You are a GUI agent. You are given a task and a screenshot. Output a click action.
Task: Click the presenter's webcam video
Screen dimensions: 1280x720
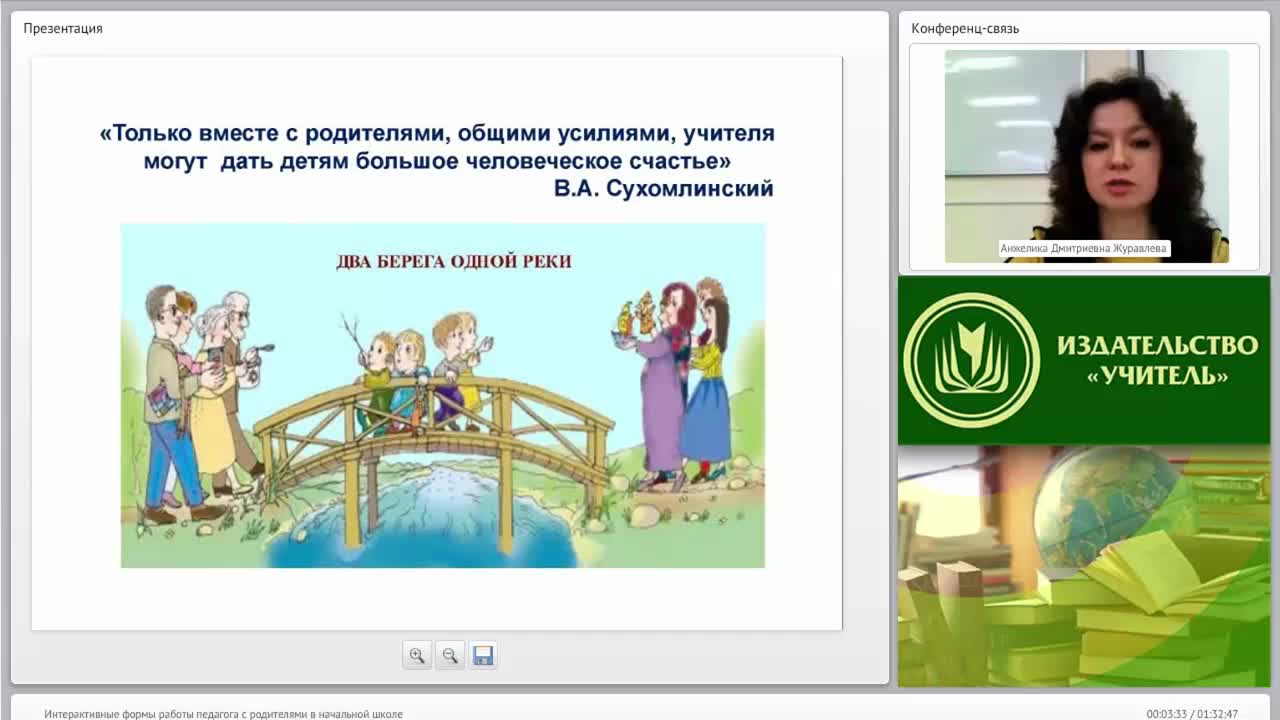tap(1087, 156)
